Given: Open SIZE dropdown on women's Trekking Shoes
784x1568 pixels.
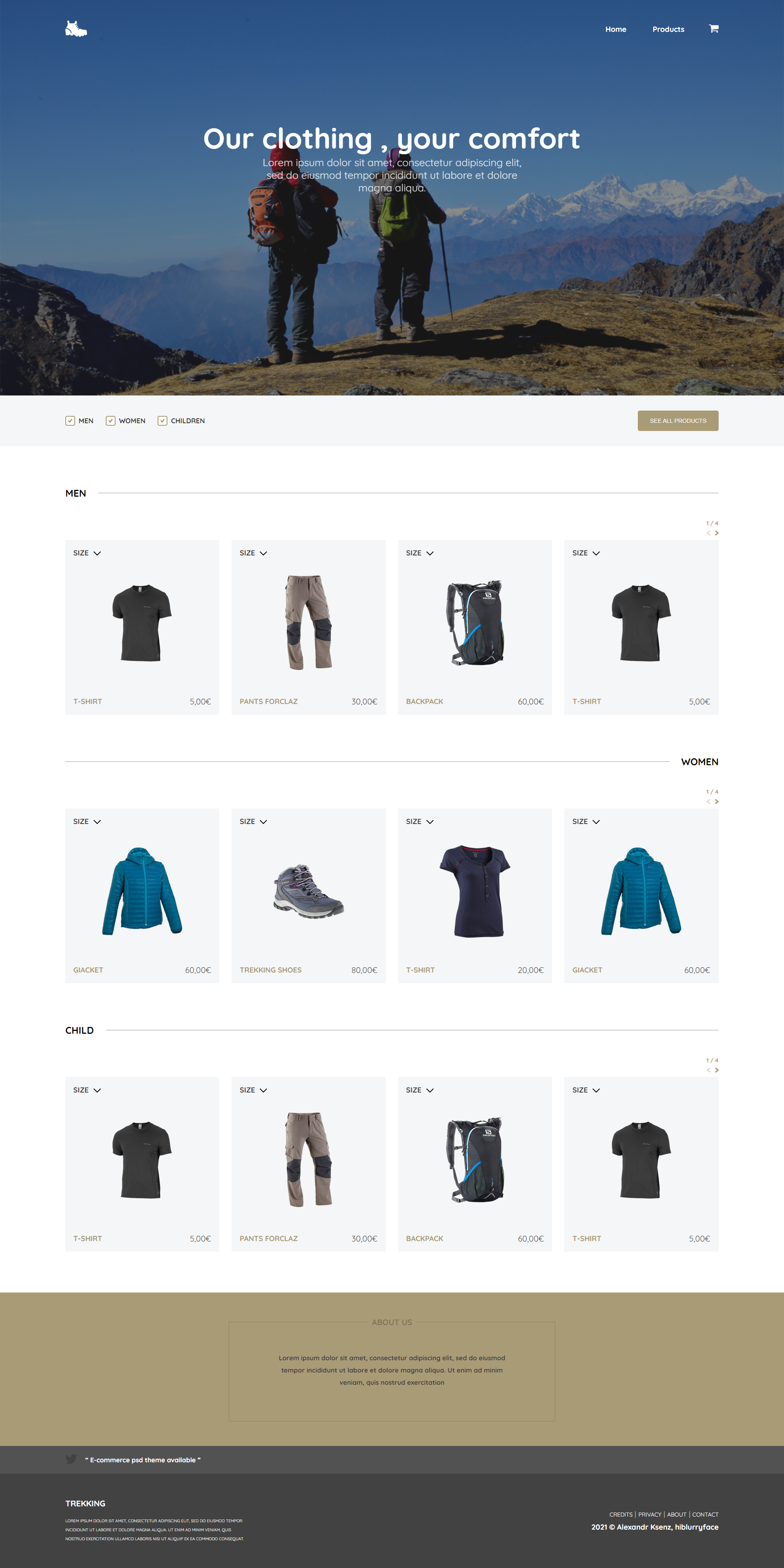Looking at the screenshot, I should click(x=254, y=821).
